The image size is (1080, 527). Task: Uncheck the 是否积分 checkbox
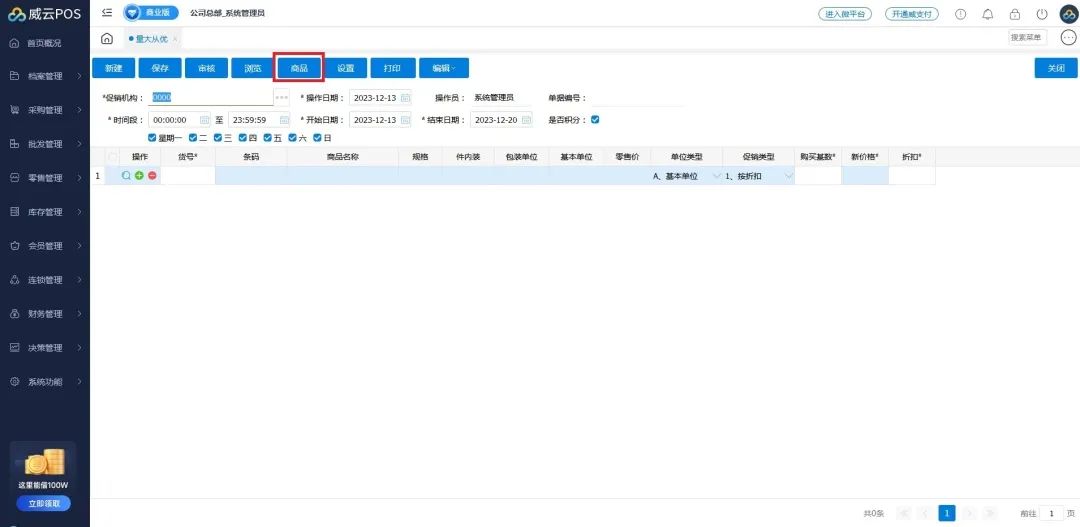point(595,120)
